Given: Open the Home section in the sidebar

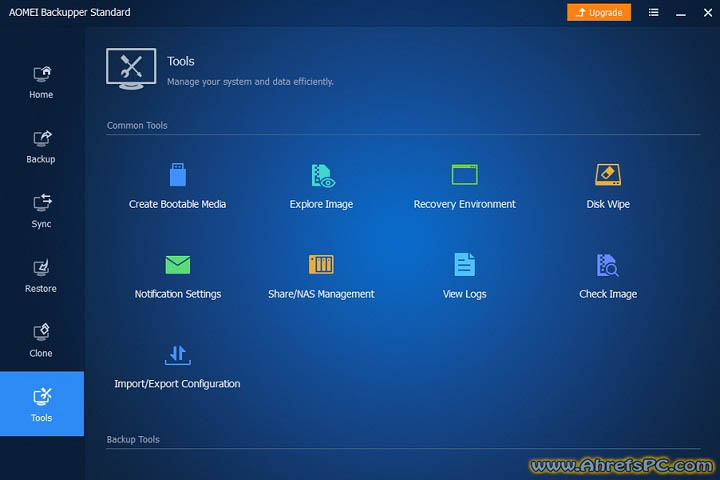Looking at the screenshot, I should click(x=41, y=82).
